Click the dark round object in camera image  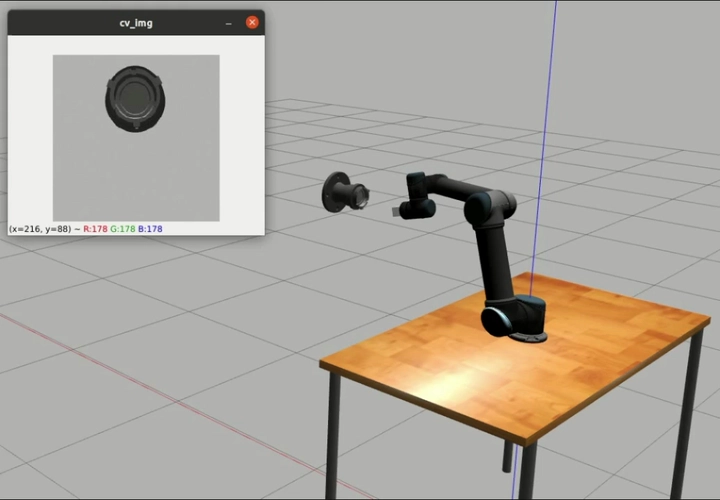134,98
